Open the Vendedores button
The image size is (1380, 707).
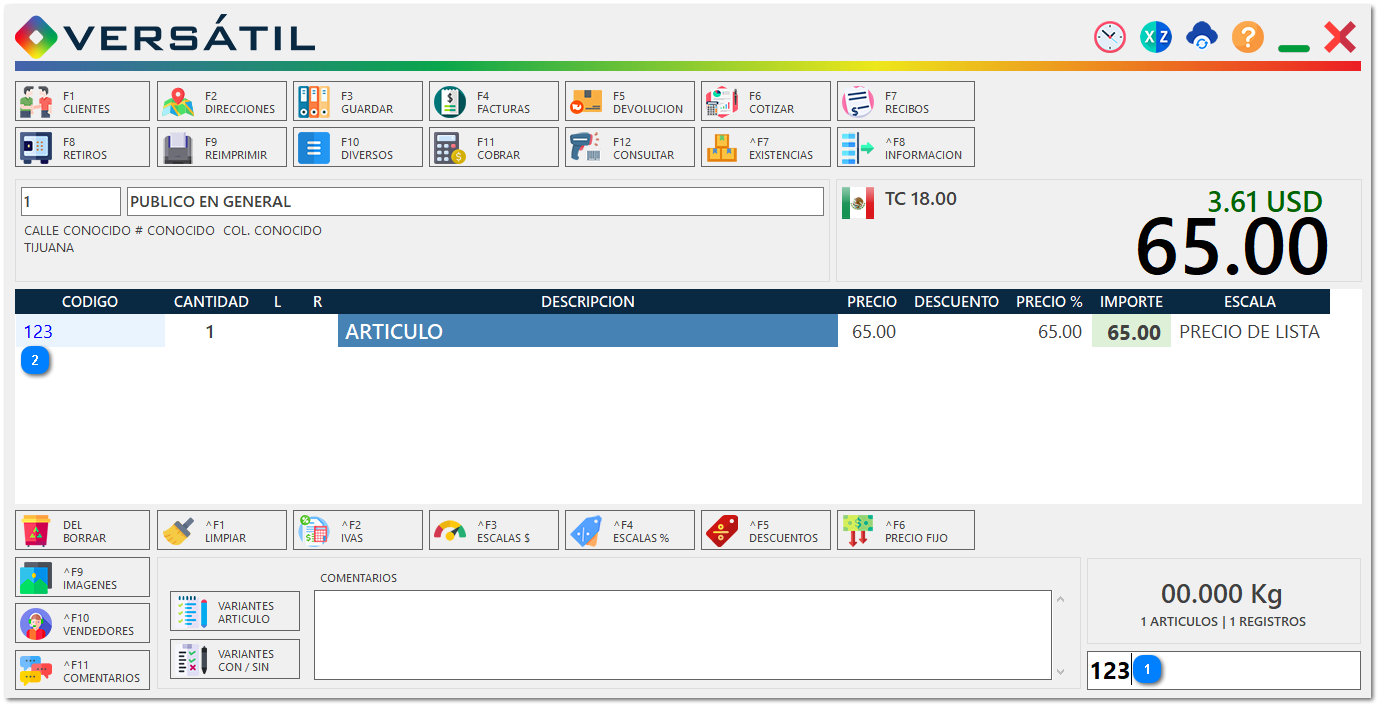83,624
